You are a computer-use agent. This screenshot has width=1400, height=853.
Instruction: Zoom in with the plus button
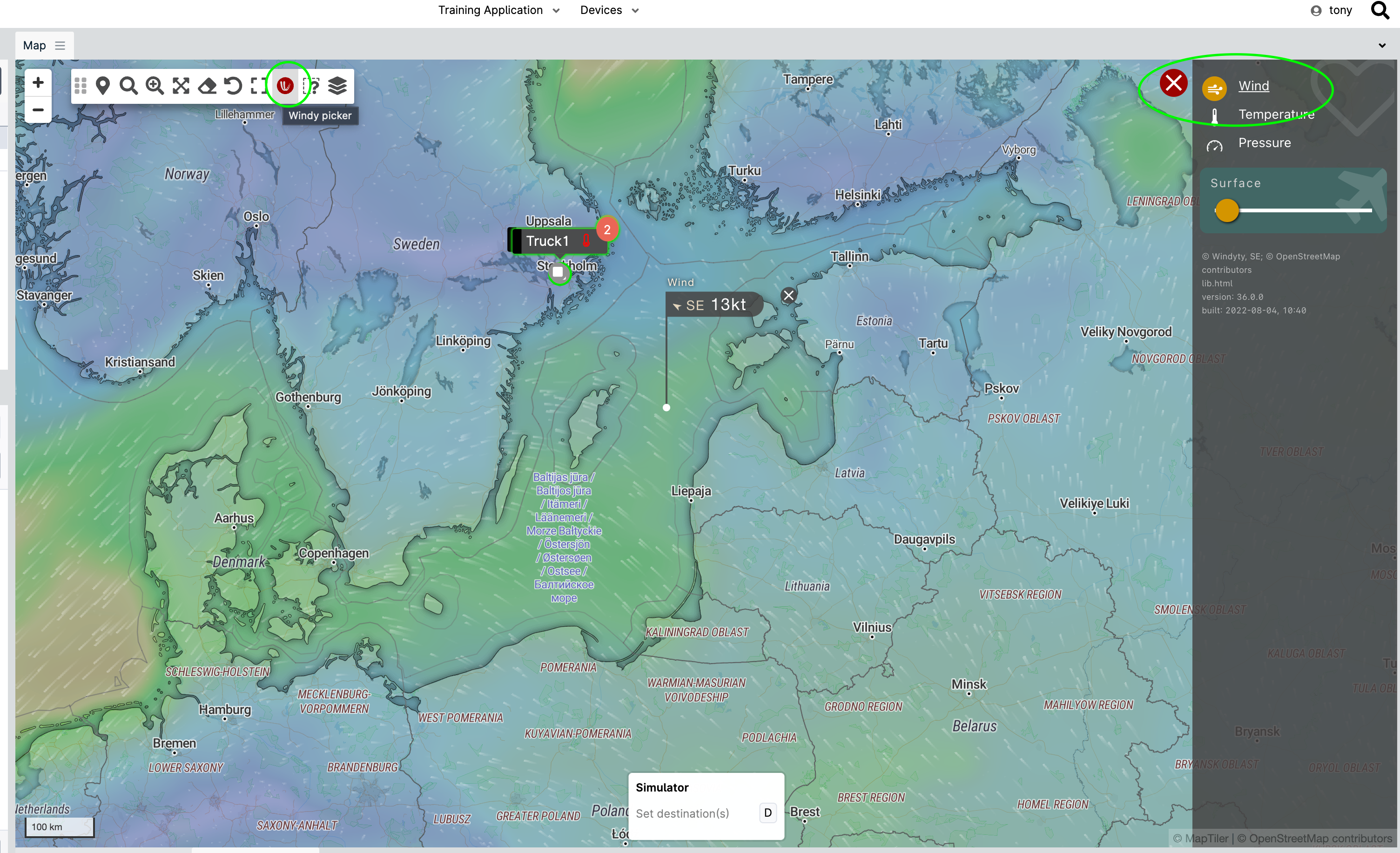pyautogui.click(x=38, y=83)
